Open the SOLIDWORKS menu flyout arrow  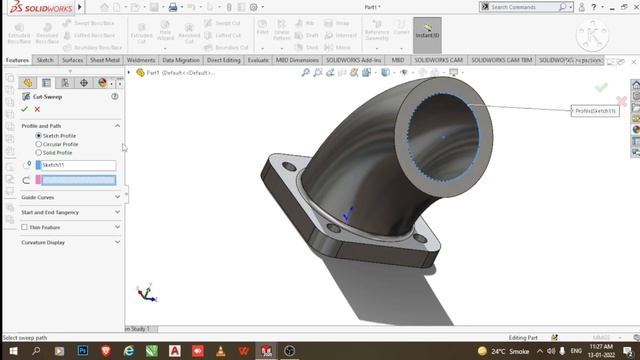tap(80, 7)
